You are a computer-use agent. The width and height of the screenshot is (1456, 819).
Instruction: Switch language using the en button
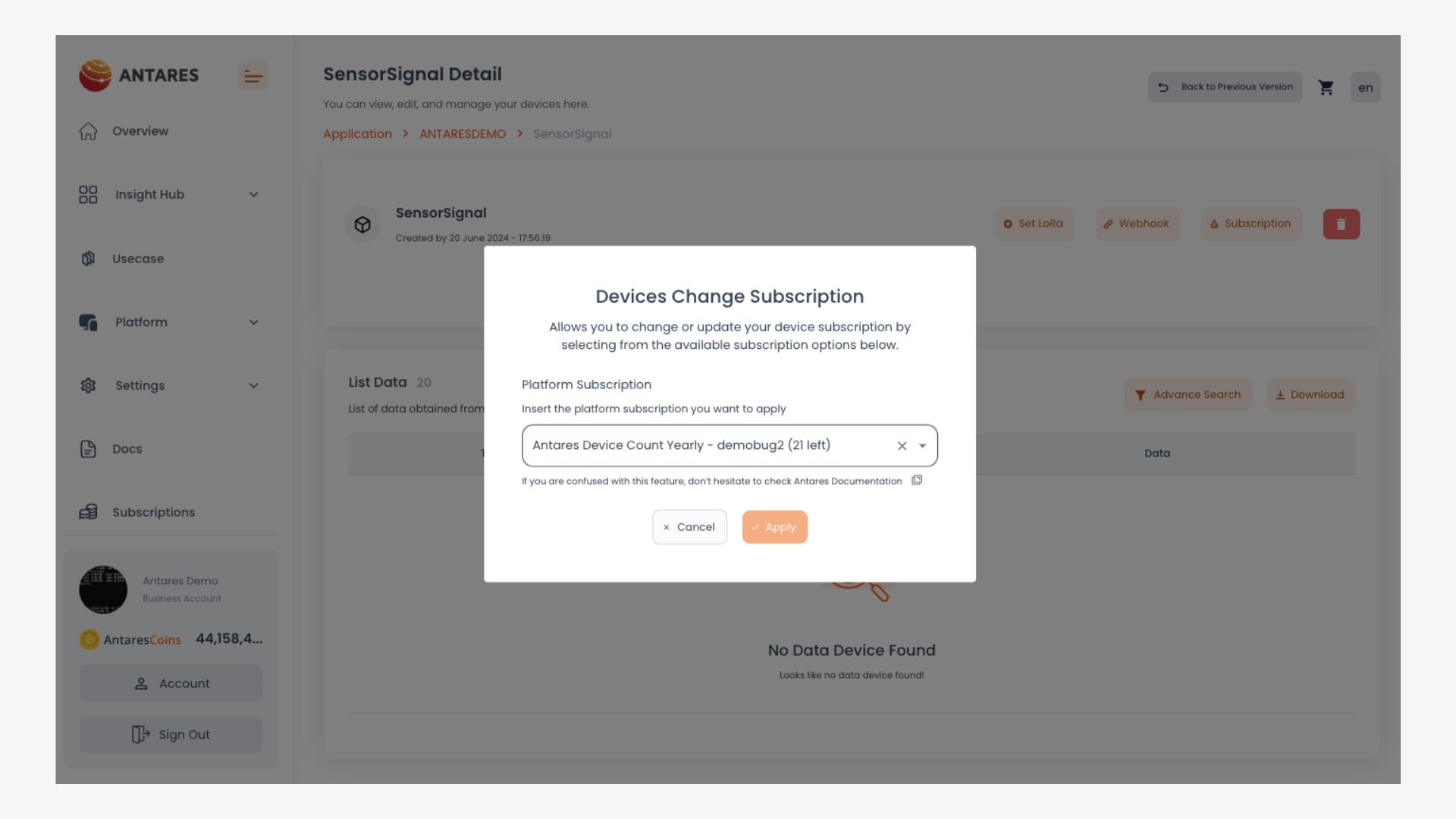[1365, 87]
